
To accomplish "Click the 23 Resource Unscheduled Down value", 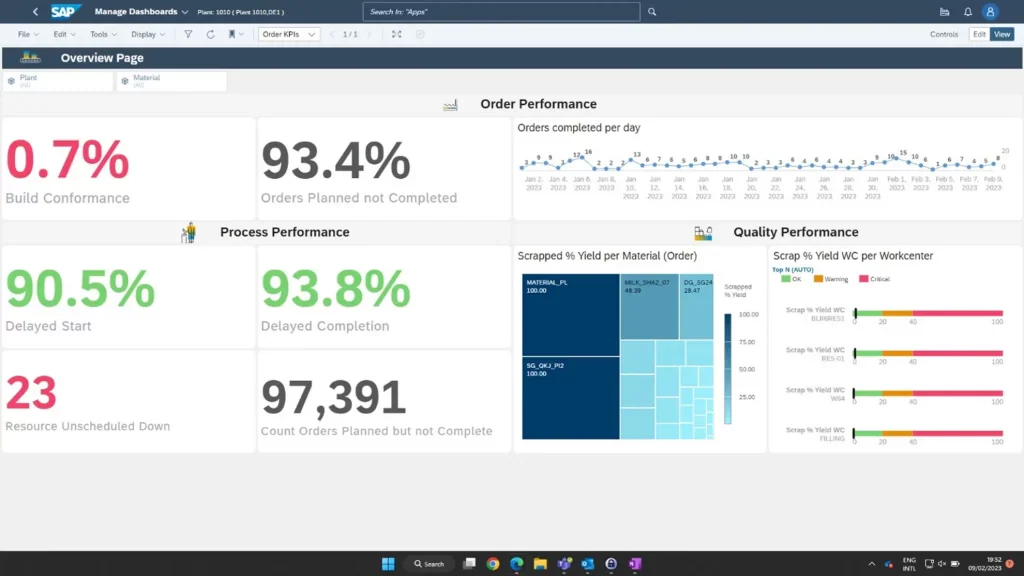I will point(31,393).
